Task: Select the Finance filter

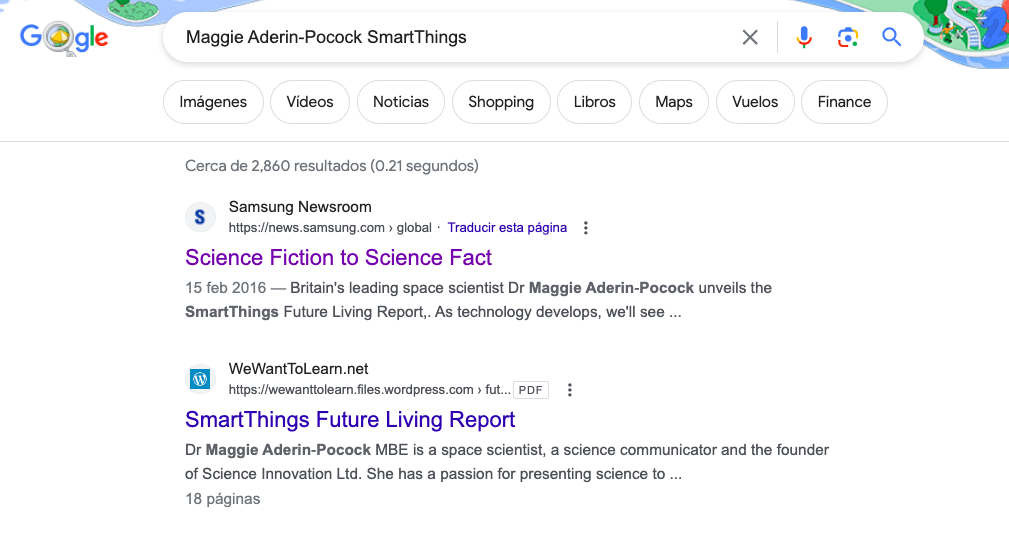Action: 844,102
